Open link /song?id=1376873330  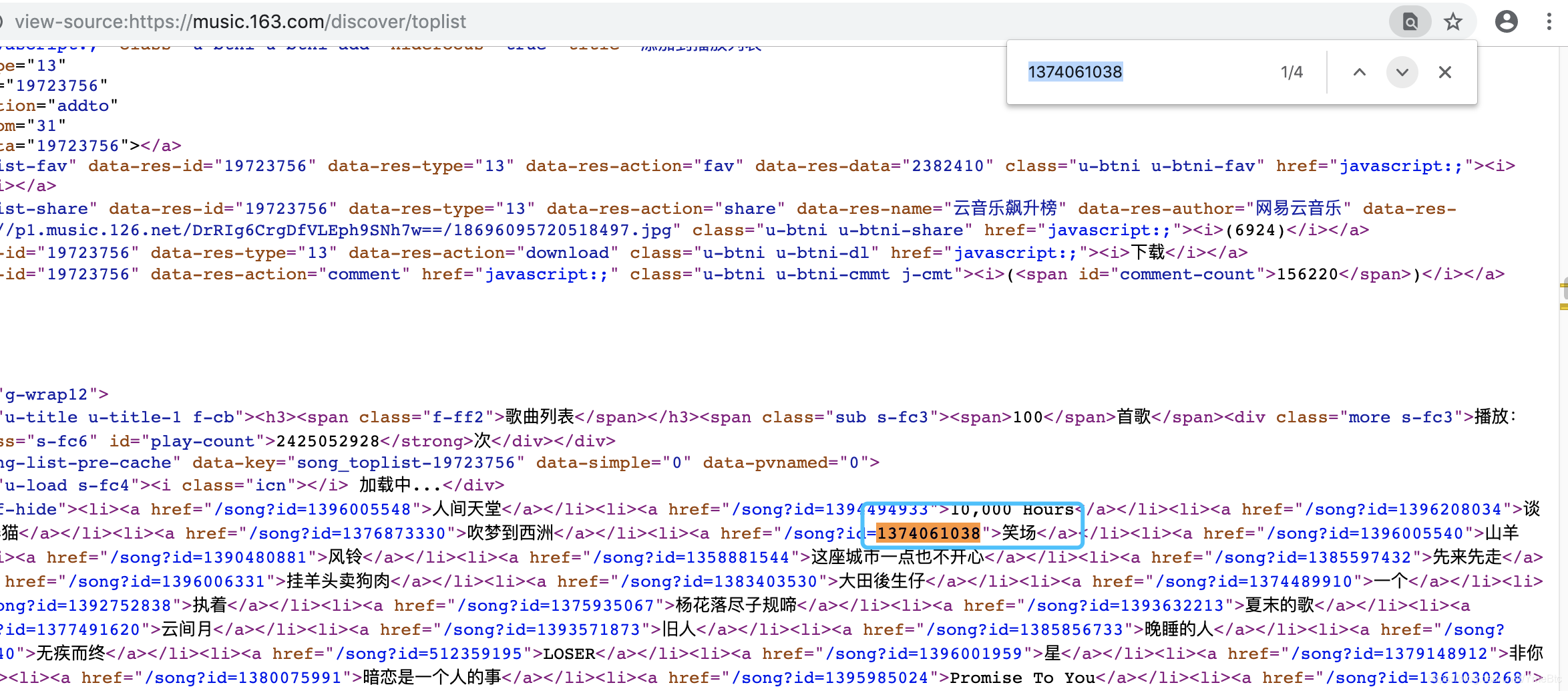click(347, 534)
